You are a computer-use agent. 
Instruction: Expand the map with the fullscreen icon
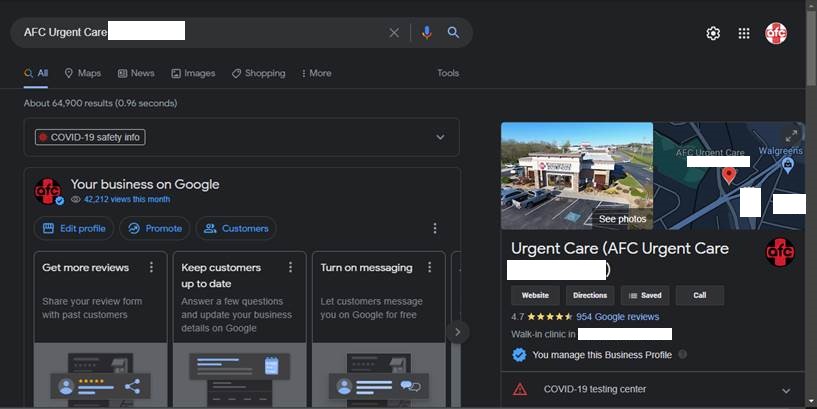(x=791, y=136)
